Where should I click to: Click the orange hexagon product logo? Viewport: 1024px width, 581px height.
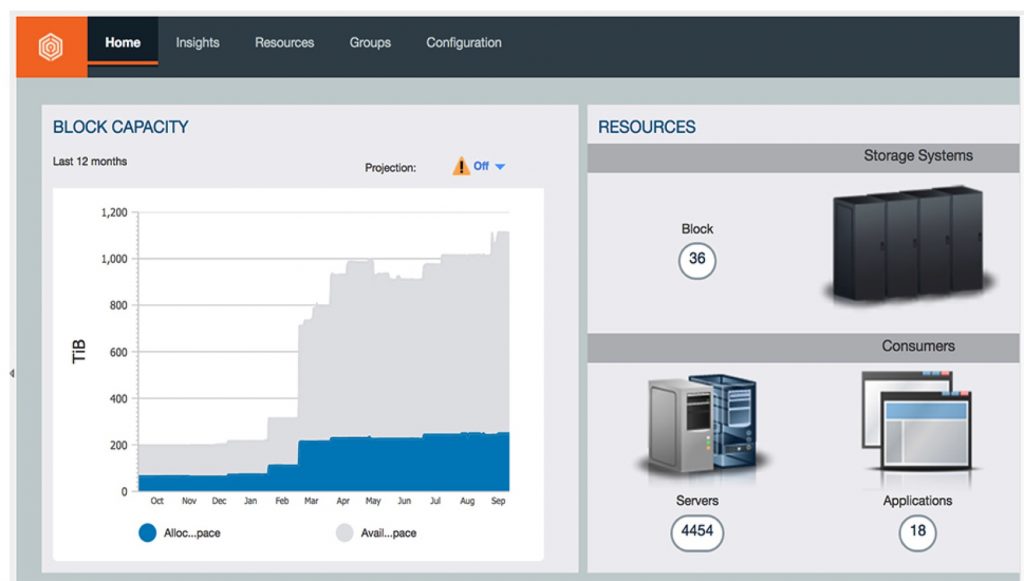click(51, 47)
